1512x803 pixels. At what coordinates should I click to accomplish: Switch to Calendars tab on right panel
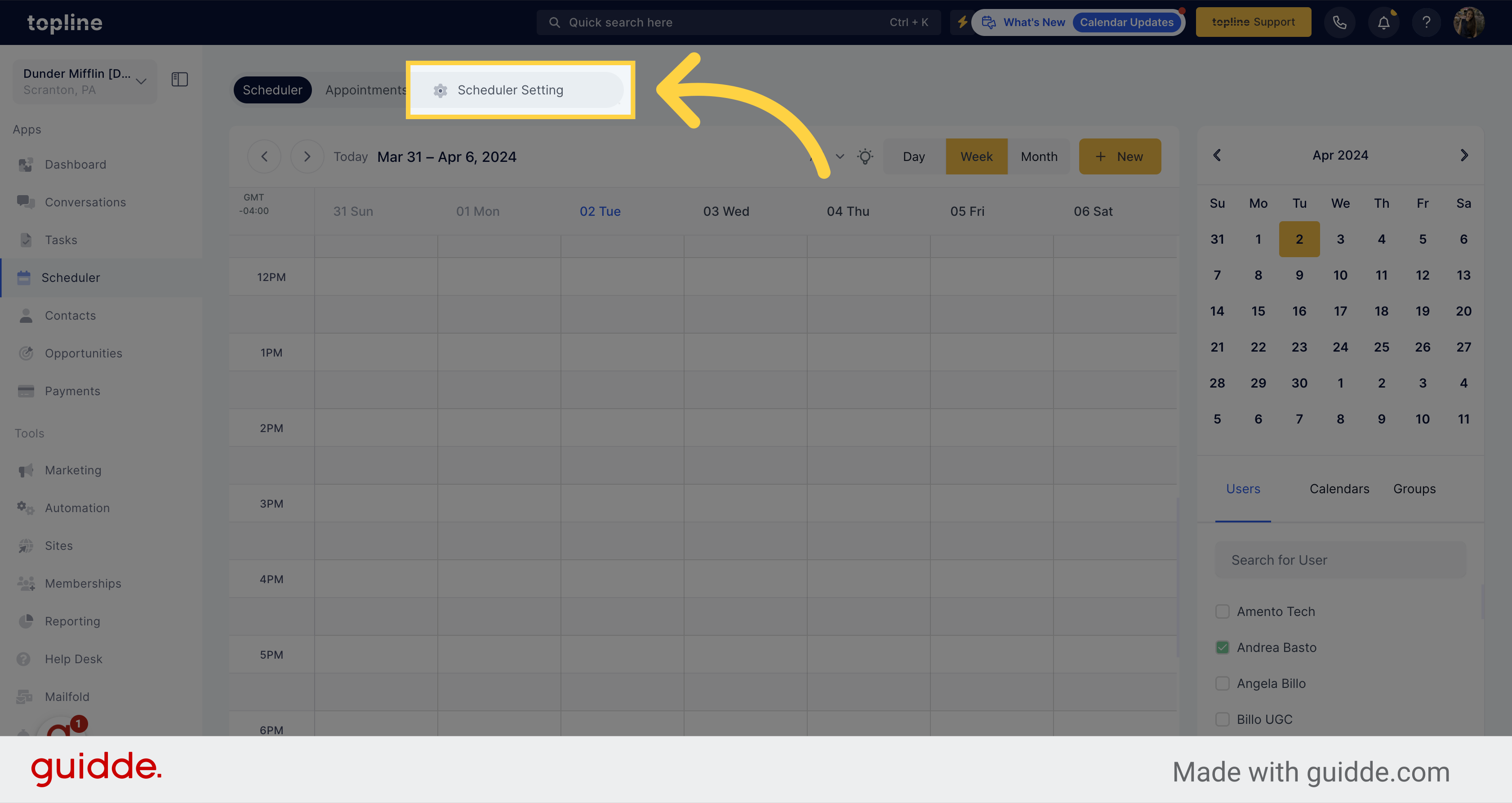1339,488
